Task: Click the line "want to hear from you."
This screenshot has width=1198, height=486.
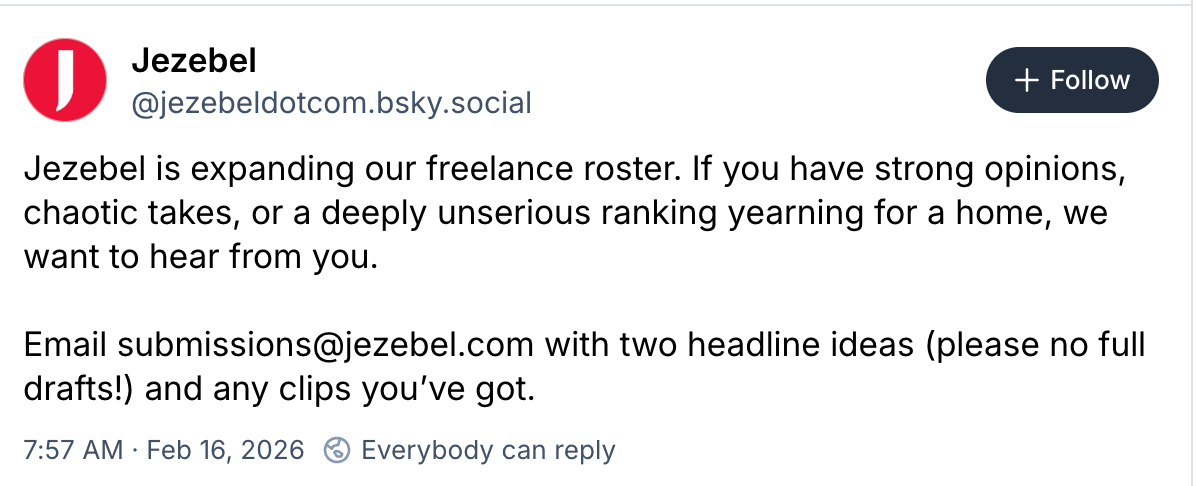Action: [200, 257]
